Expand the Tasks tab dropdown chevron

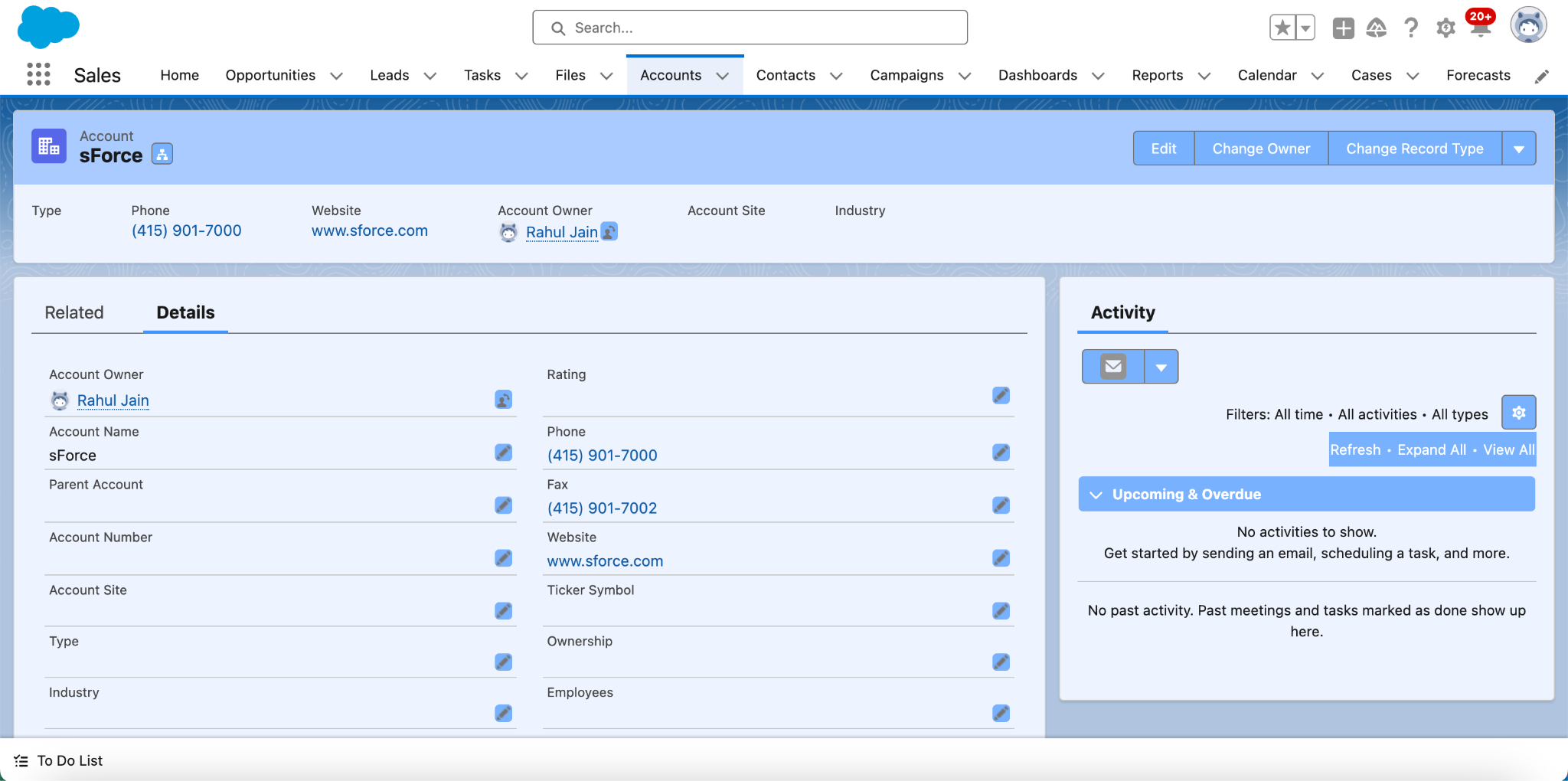pos(521,76)
